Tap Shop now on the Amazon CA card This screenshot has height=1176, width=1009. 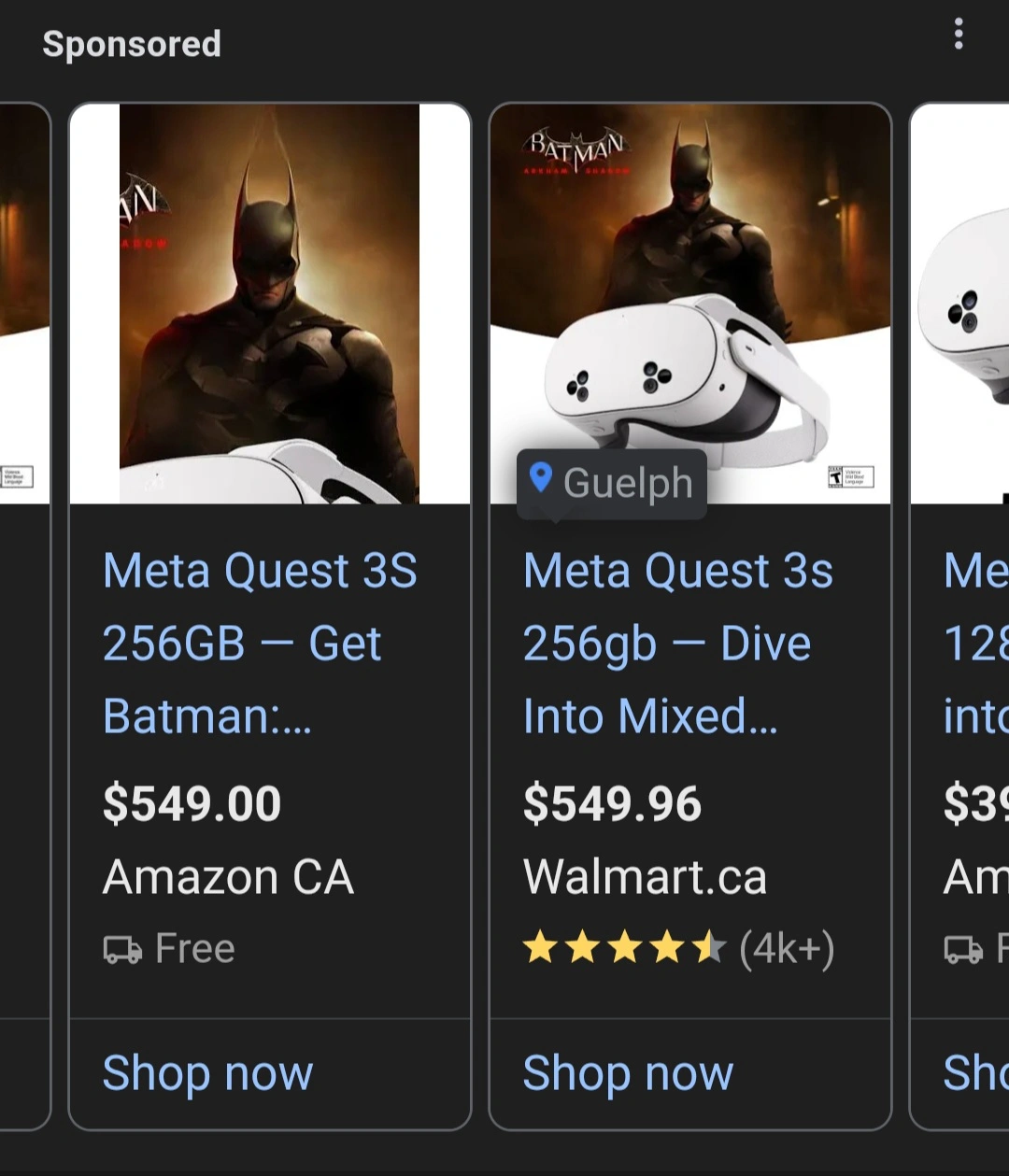point(207,1073)
